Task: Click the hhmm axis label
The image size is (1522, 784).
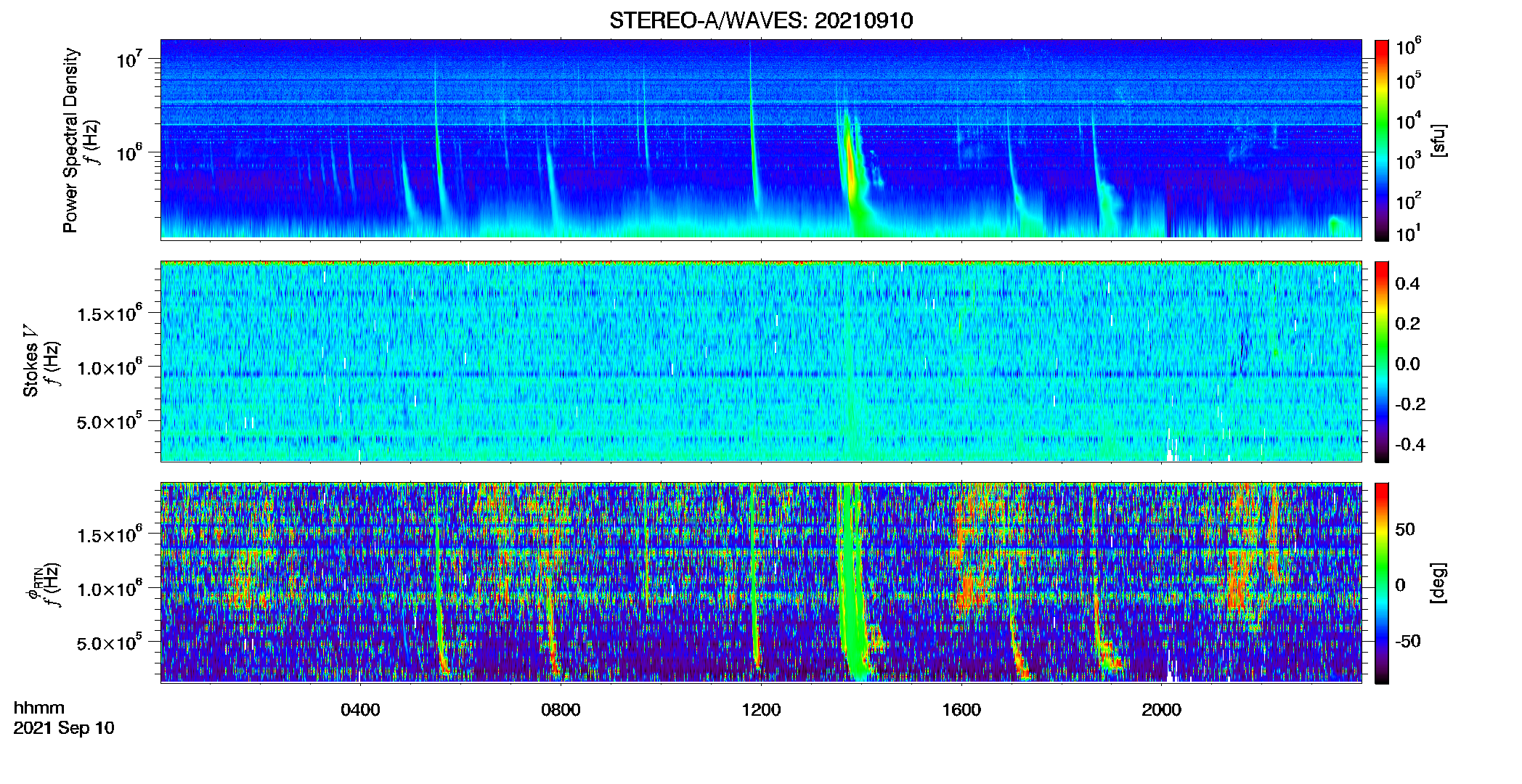Action: coord(39,708)
